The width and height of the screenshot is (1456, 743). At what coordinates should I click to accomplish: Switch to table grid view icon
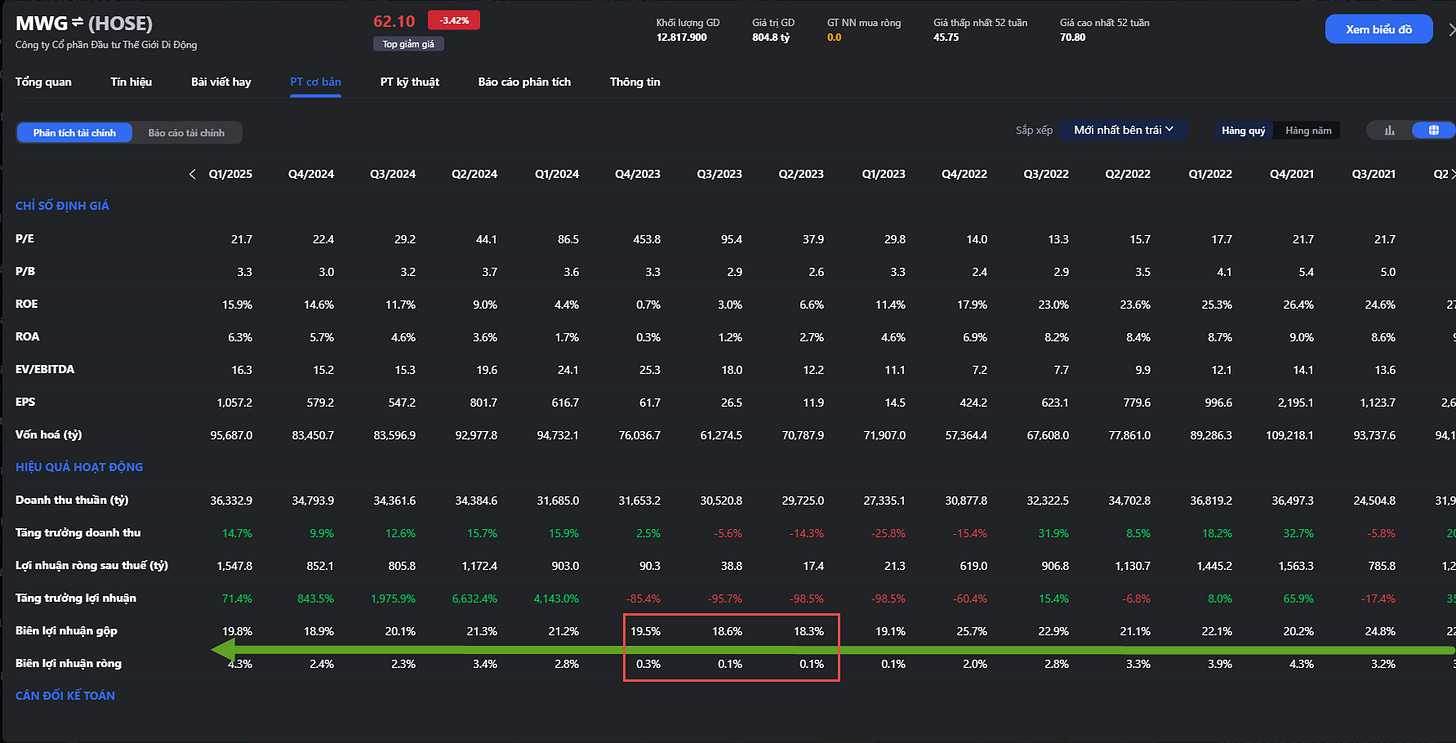coord(1432,131)
